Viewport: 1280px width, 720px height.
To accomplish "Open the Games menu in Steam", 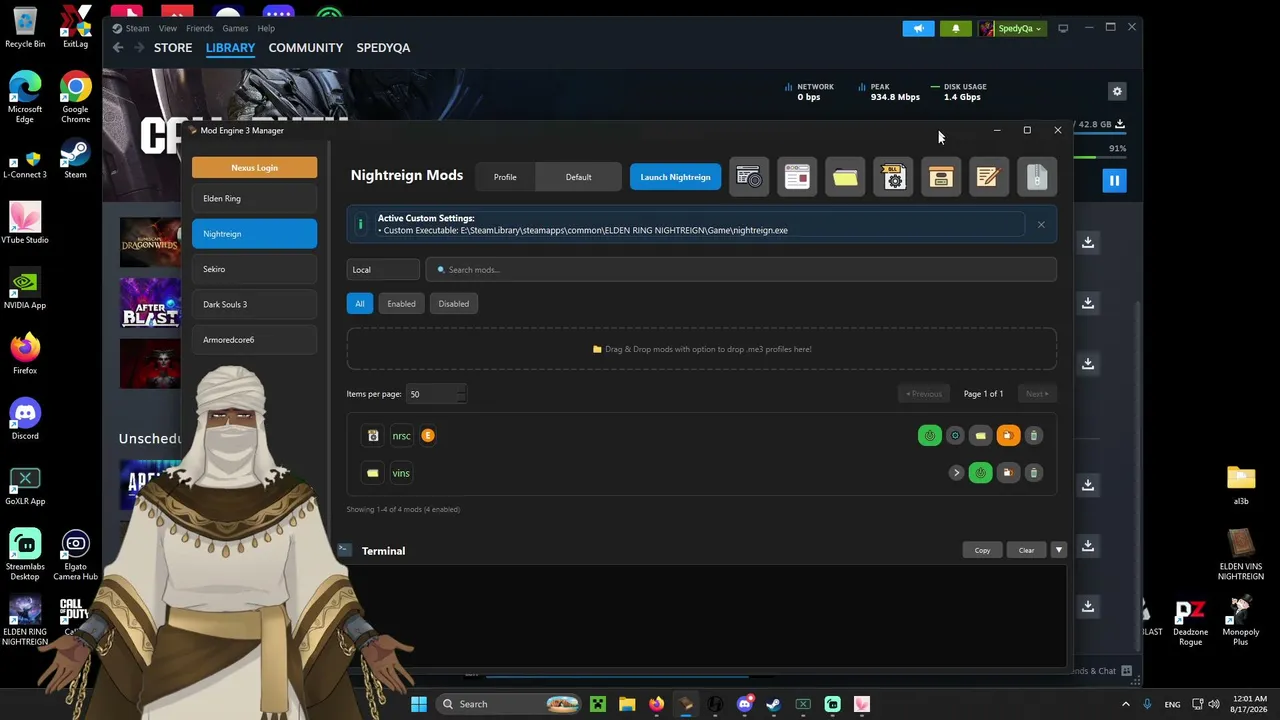I will click(235, 28).
